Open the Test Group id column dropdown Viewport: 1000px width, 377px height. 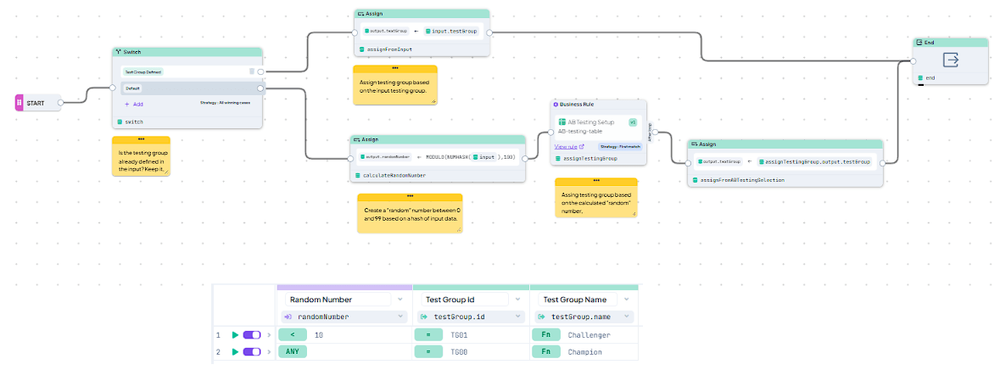coord(517,299)
